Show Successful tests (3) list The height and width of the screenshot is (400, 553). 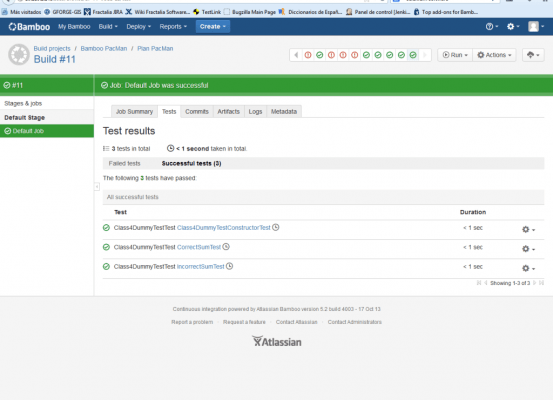click(192, 163)
